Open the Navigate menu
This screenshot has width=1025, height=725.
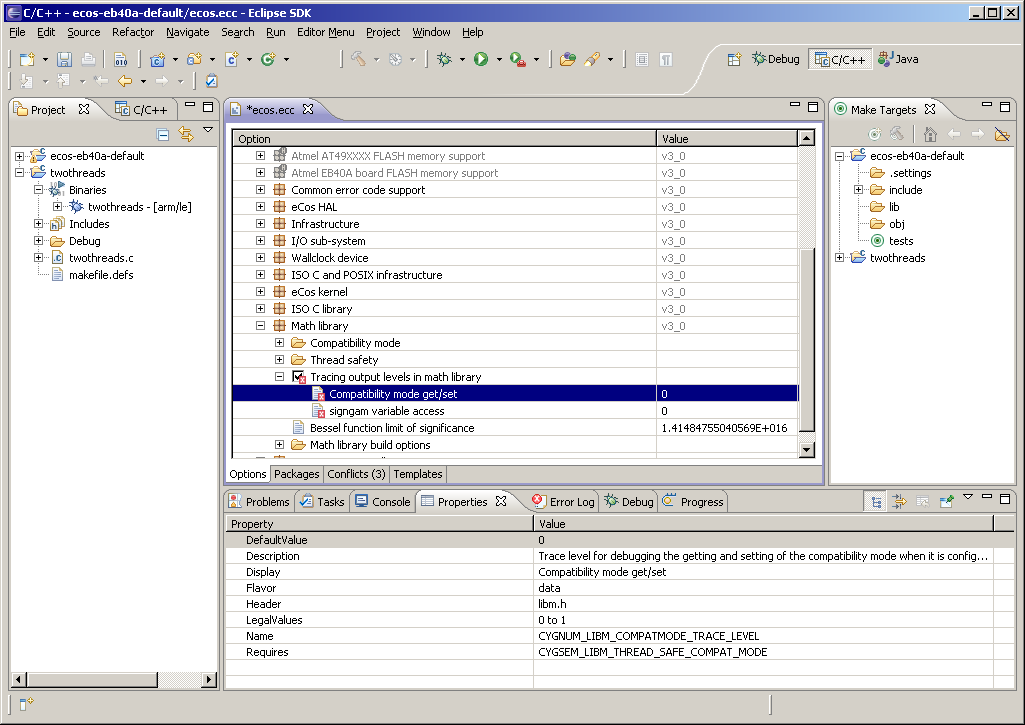pyautogui.click(x=188, y=32)
